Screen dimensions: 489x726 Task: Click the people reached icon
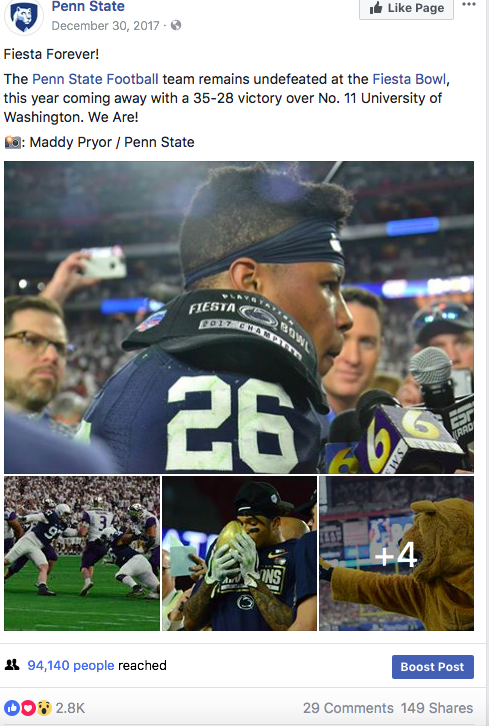(x=12, y=665)
